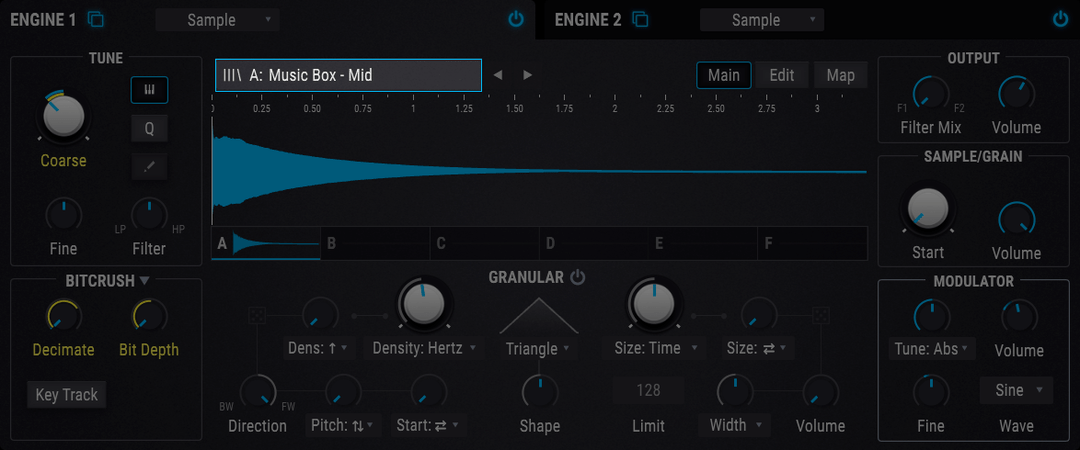The image size is (1080, 450).
Task: Open the Density: Hertz dropdown
Action: click(424, 348)
